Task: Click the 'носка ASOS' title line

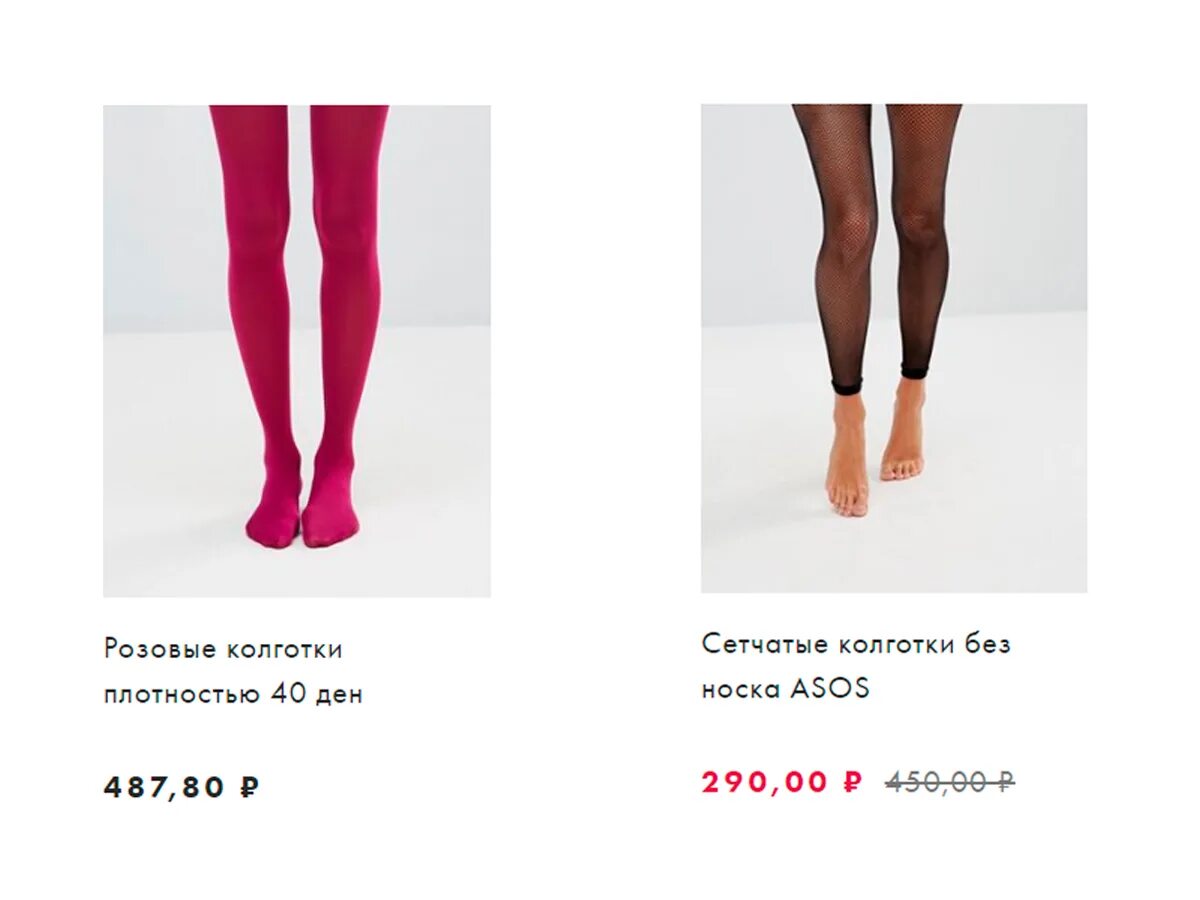Action: (785, 689)
